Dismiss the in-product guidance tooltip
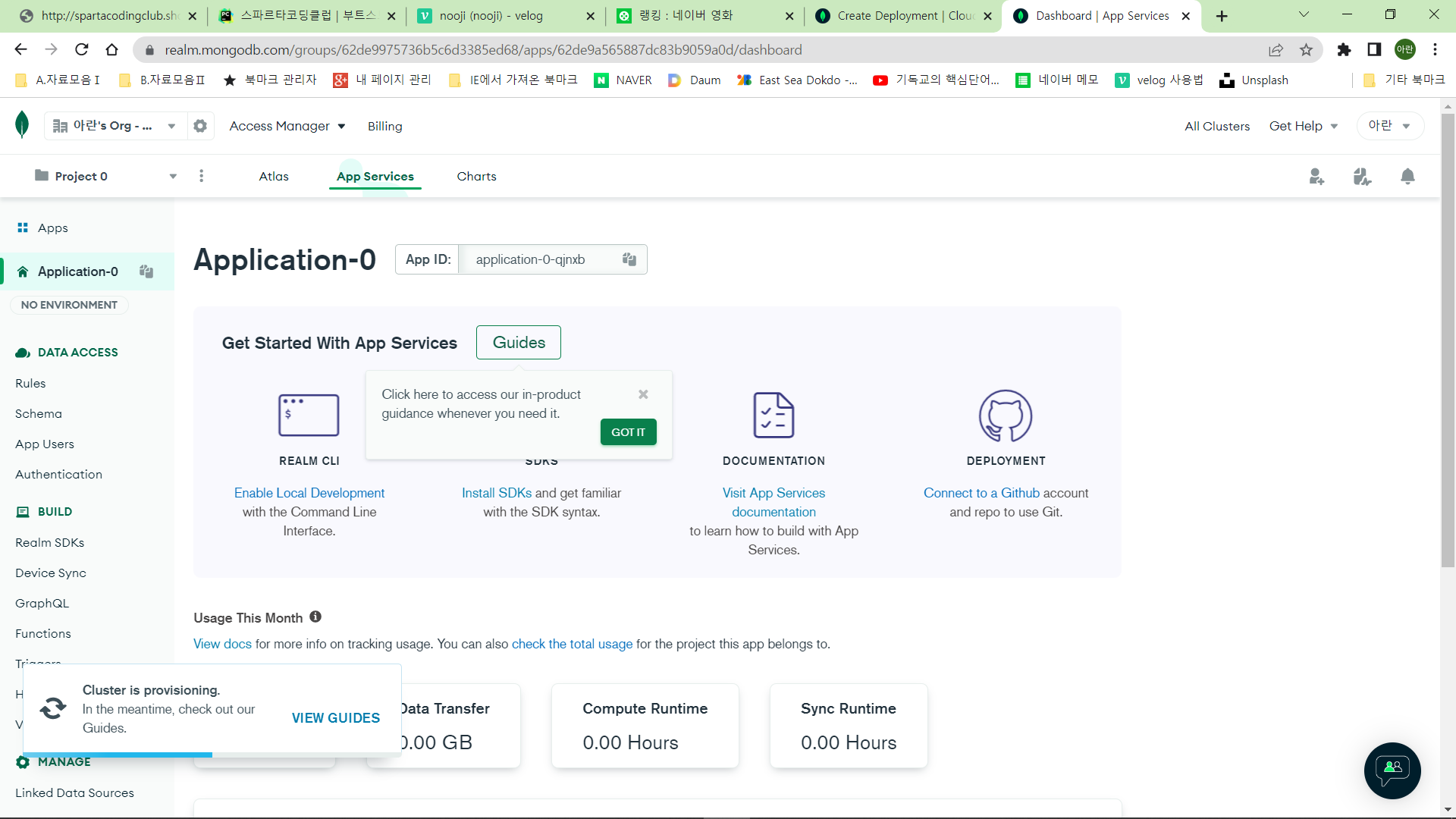This screenshot has width=1456, height=819. coord(643,394)
